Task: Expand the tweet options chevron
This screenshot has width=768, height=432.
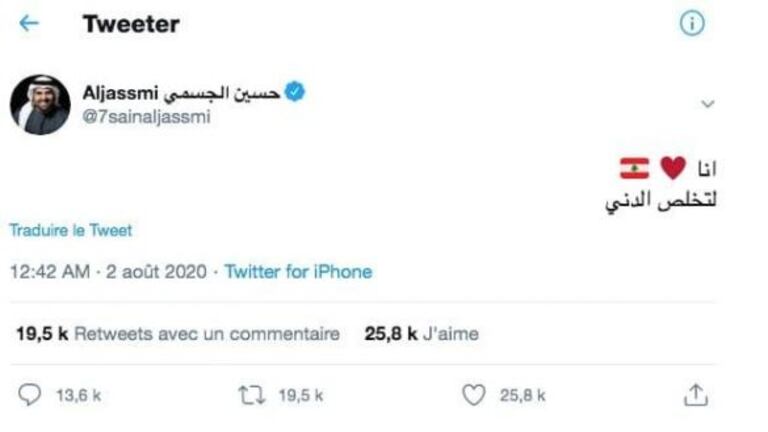Action: pos(708,104)
